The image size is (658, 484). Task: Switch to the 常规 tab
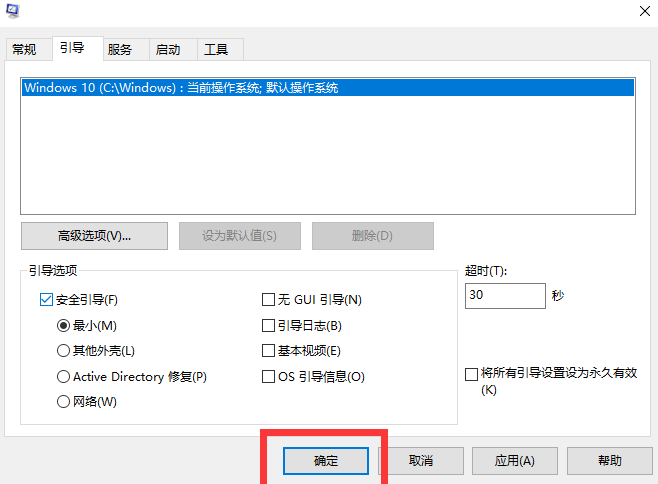pos(24,49)
